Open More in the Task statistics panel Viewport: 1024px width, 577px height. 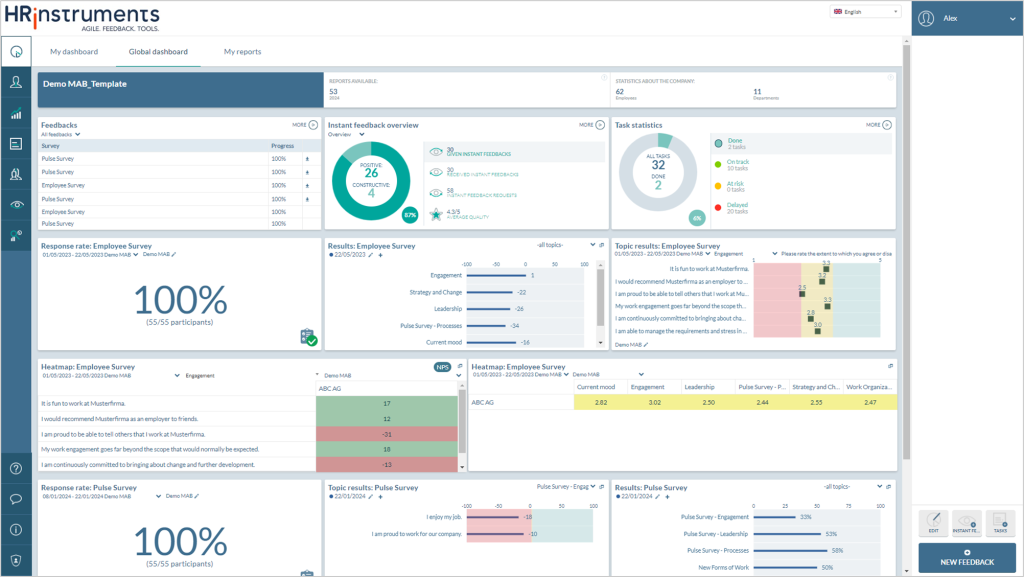tap(878, 125)
